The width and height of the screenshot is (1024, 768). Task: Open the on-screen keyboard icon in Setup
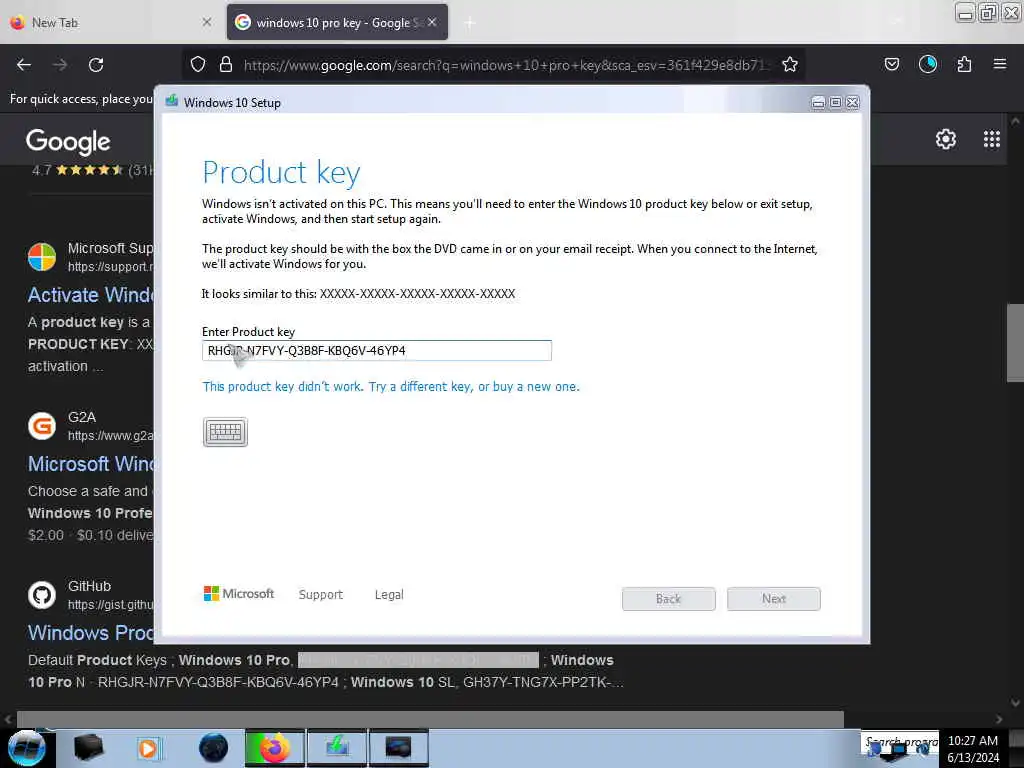point(225,432)
